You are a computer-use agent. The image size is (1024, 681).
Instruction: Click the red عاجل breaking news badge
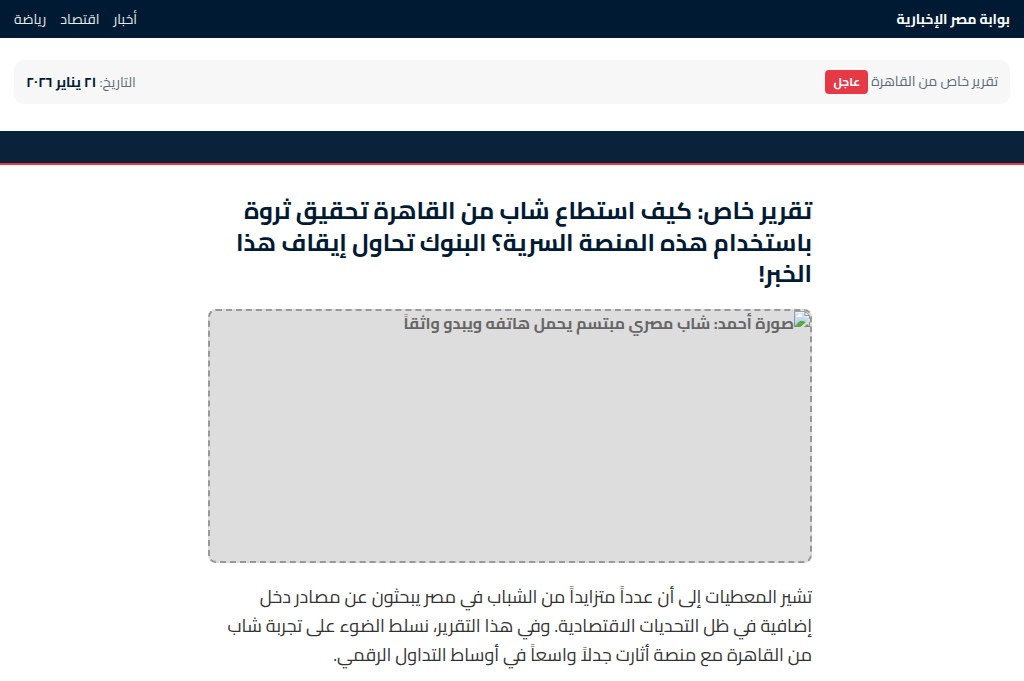[x=846, y=81]
